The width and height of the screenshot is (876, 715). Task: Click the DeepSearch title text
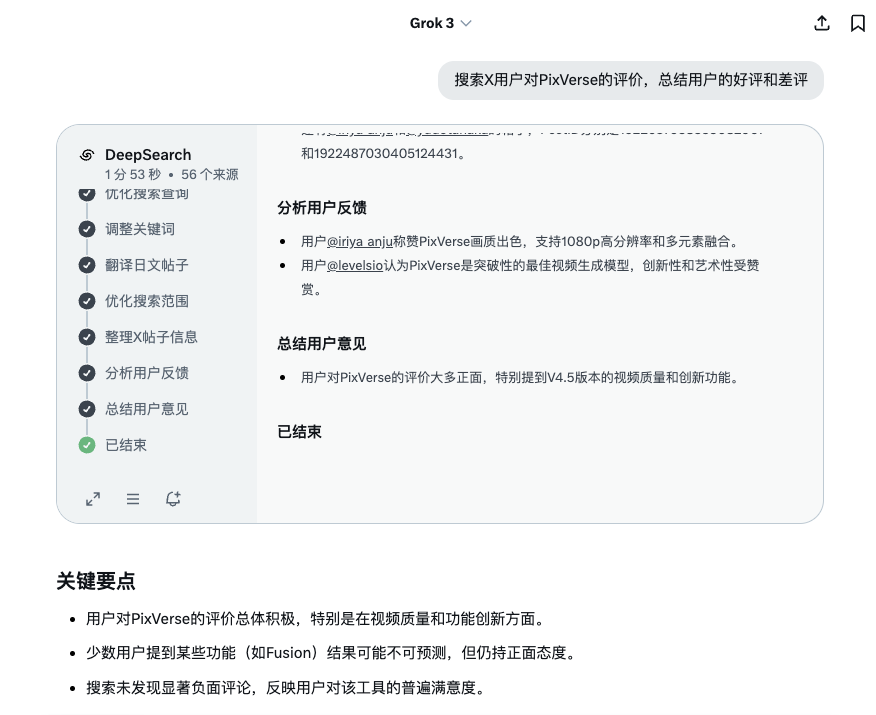(x=148, y=155)
